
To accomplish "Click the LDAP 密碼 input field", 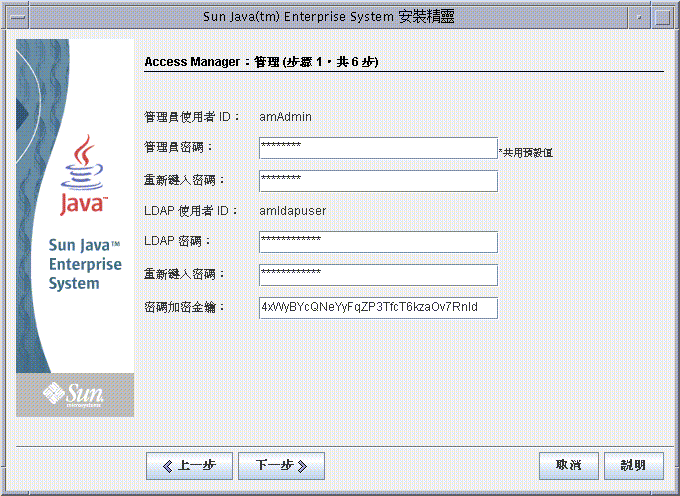I will coord(378,242).
